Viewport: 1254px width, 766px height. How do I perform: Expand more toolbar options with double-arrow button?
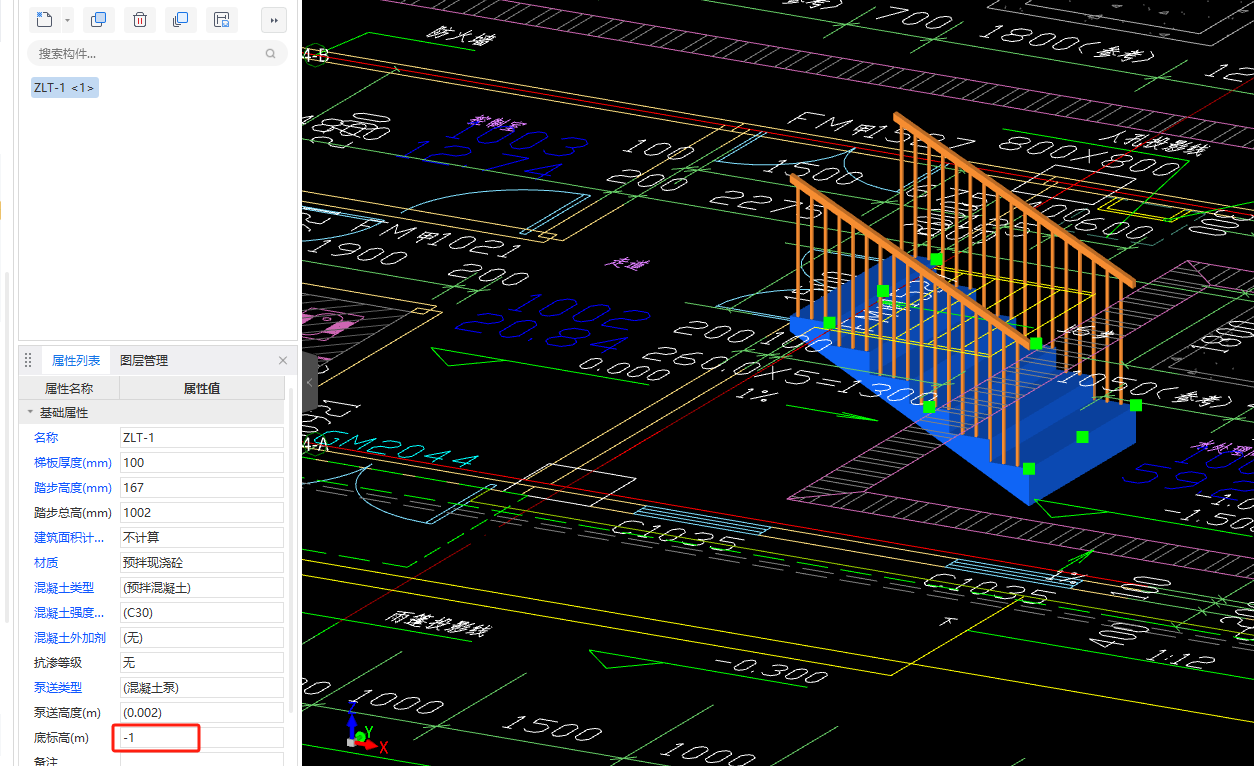(274, 19)
